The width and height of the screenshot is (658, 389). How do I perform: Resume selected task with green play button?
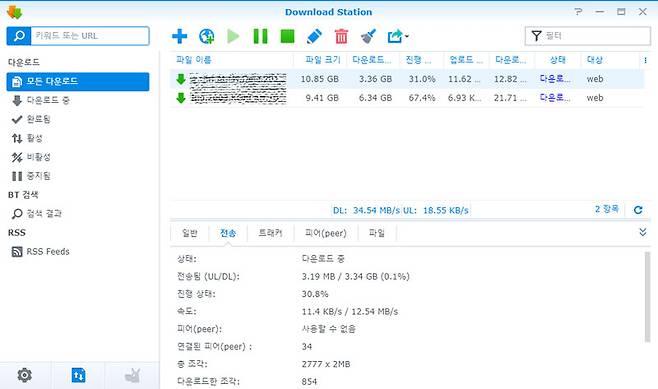[233, 36]
